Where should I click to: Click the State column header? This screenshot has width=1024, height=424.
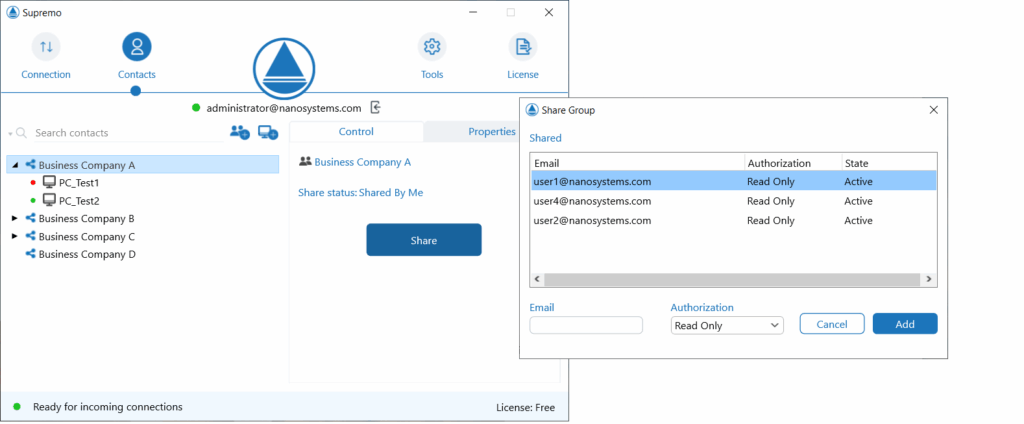(x=889, y=163)
